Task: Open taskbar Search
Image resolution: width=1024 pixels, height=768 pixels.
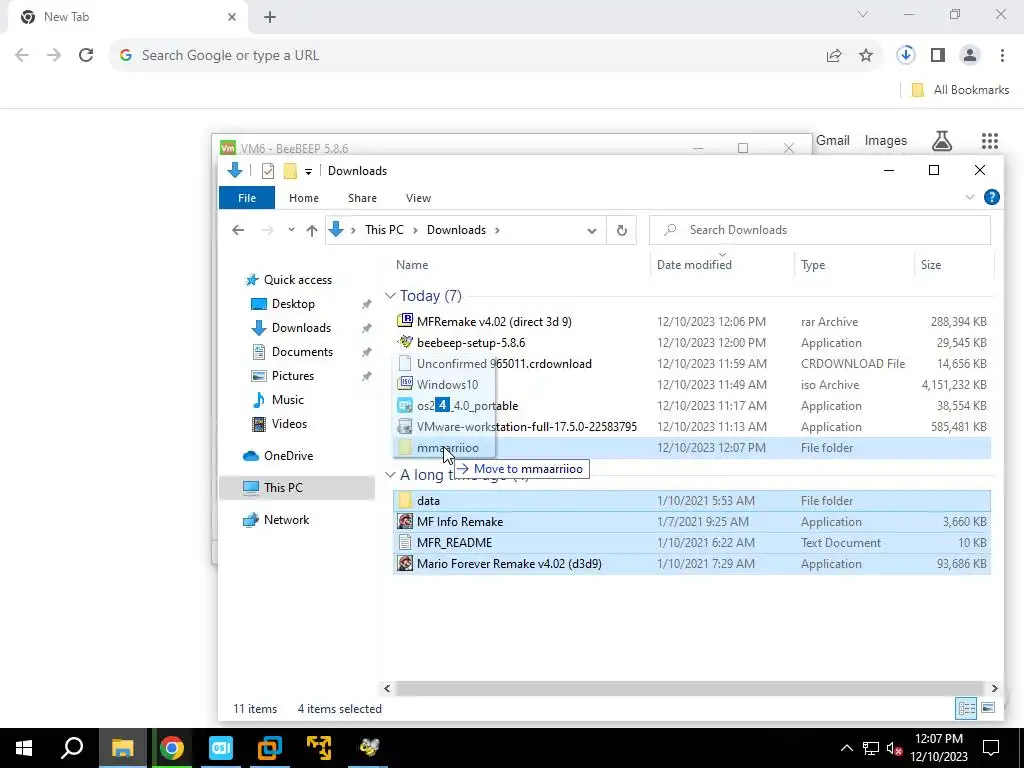Action: tap(73, 748)
